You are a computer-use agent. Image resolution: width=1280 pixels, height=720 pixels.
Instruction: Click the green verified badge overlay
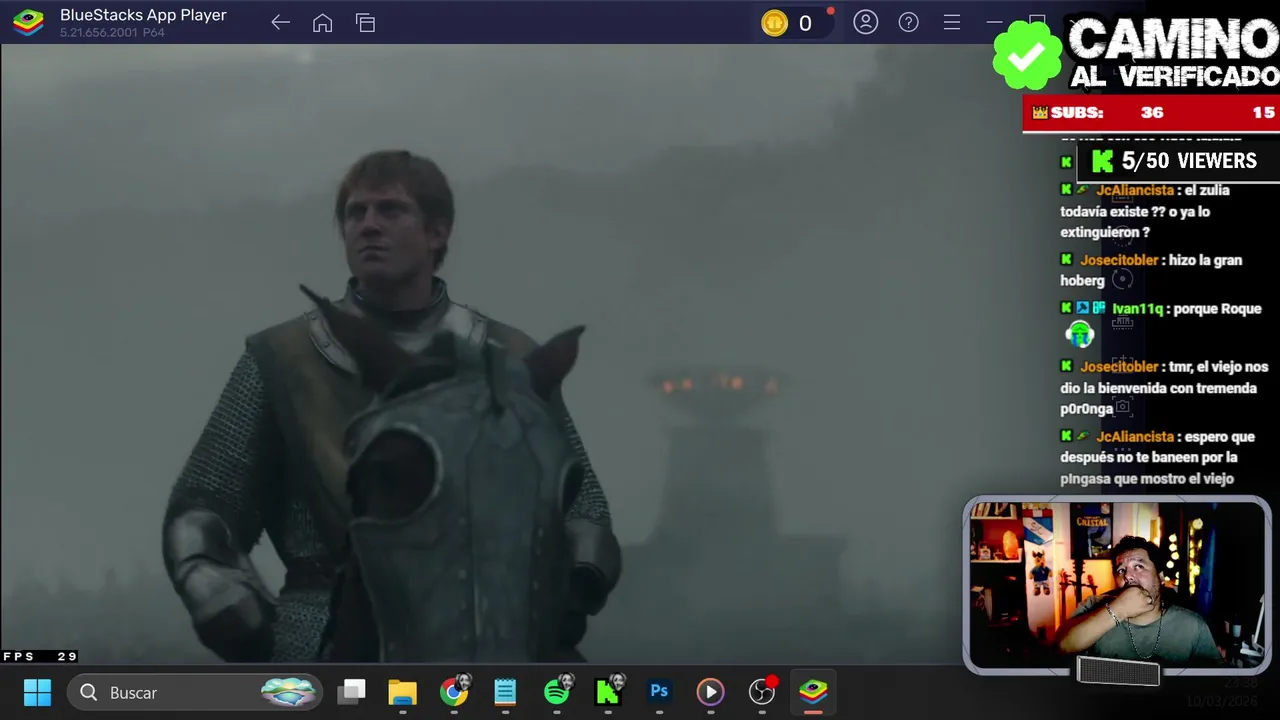pos(1027,55)
